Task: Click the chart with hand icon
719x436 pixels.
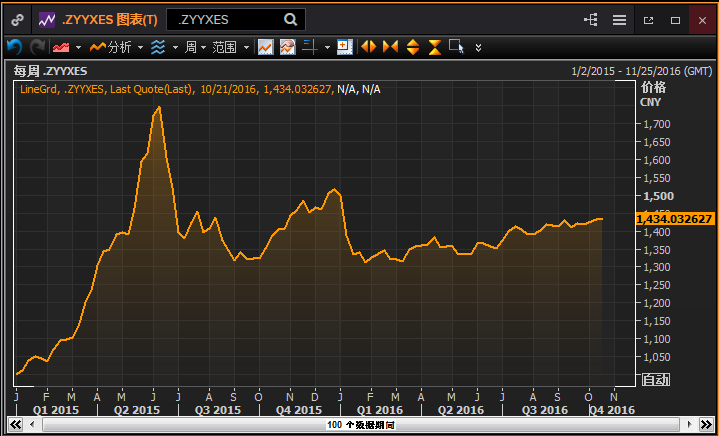Action: 288,47
